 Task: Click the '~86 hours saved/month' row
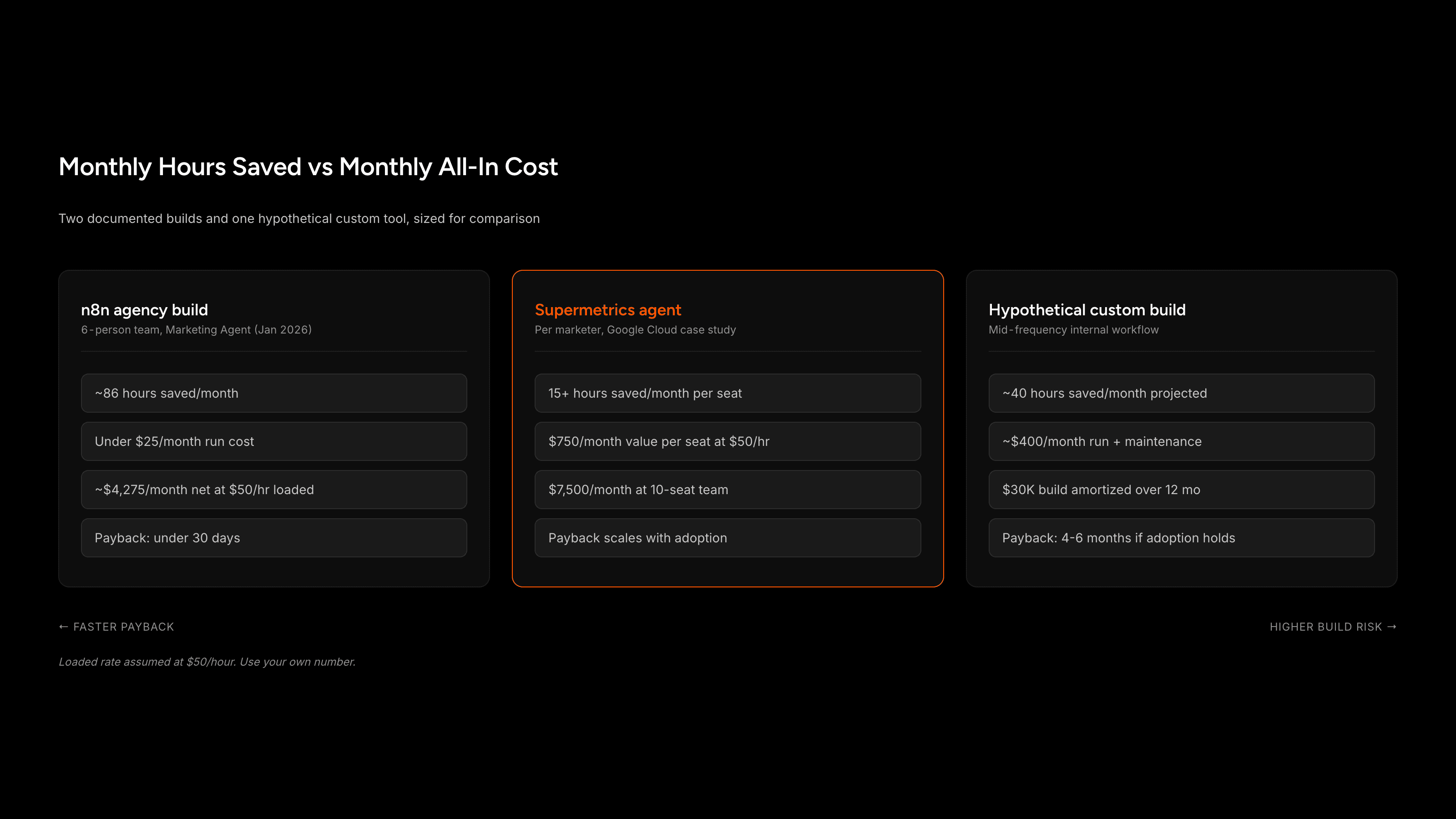pos(274,393)
